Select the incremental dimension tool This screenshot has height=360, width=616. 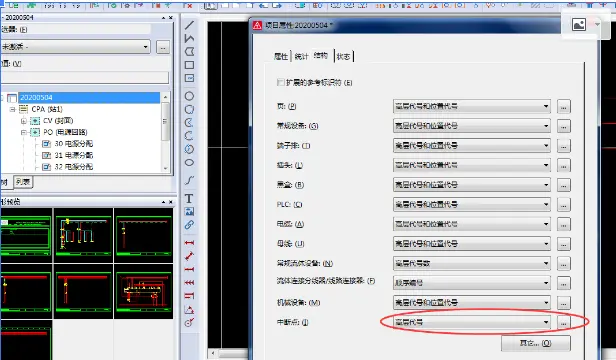pyautogui.click(x=189, y=283)
